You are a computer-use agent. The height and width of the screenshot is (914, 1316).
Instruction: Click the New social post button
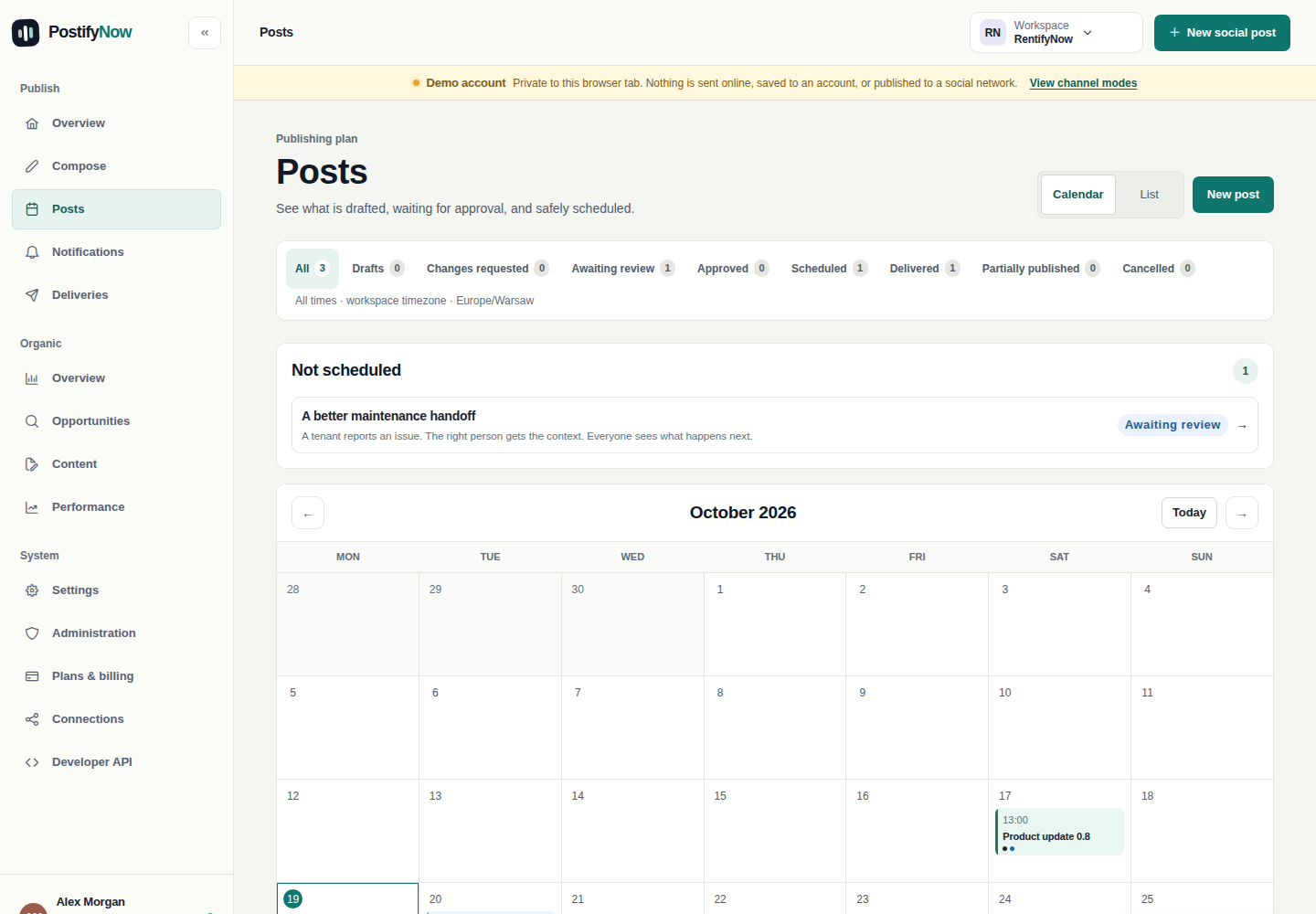pos(1222,33)
